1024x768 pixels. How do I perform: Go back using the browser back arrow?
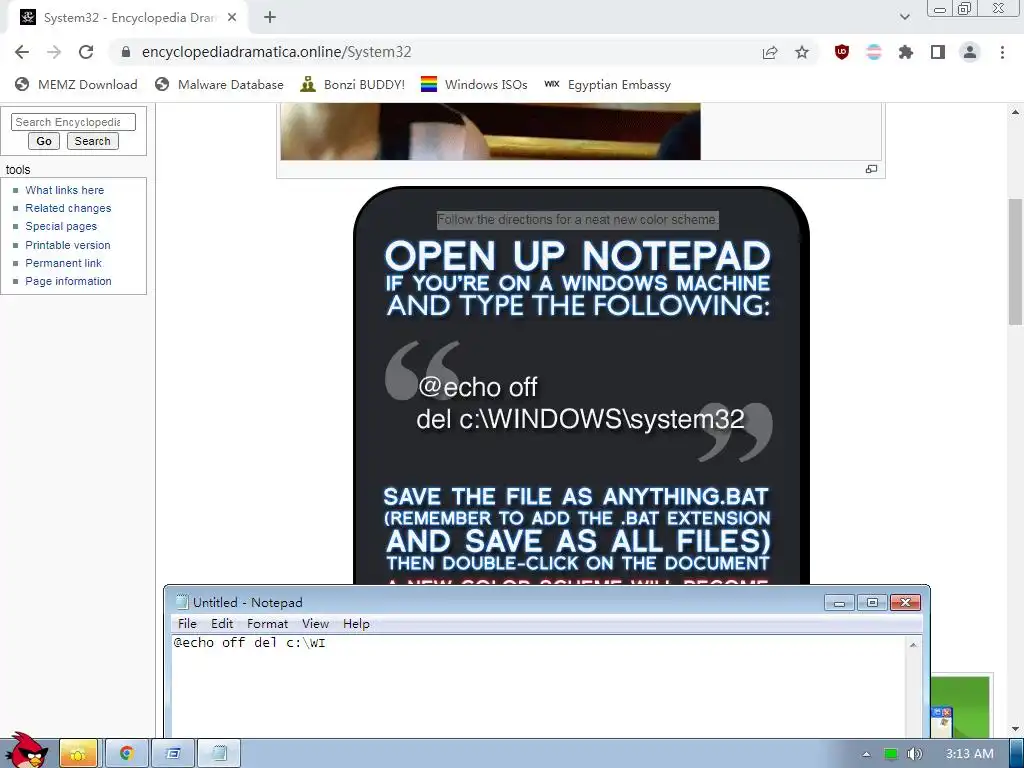(x=22, y=52)
